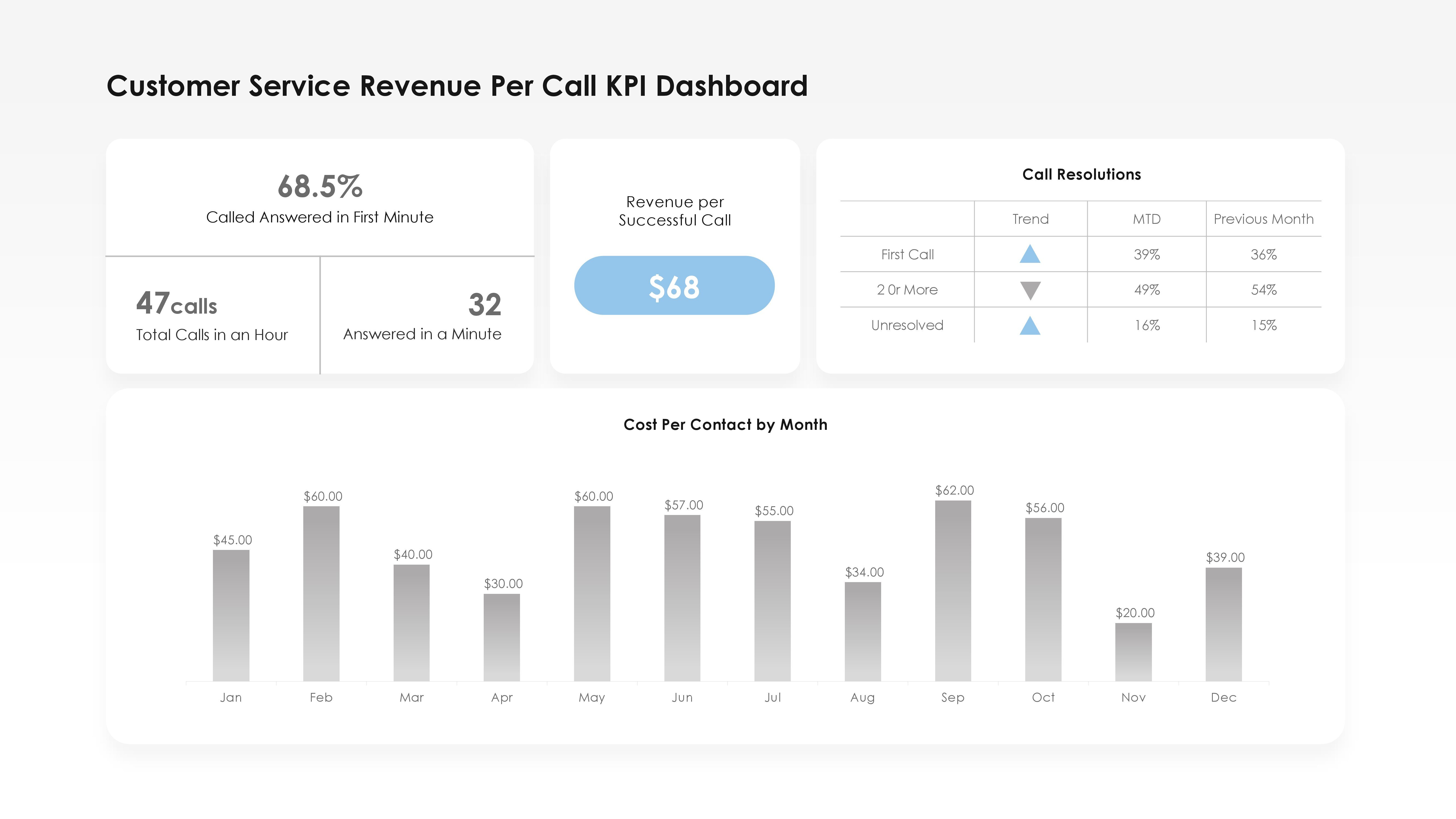Screen dimensions: 1456x819
Task: Select Called Answered in First Minute label
Action: 320,217
